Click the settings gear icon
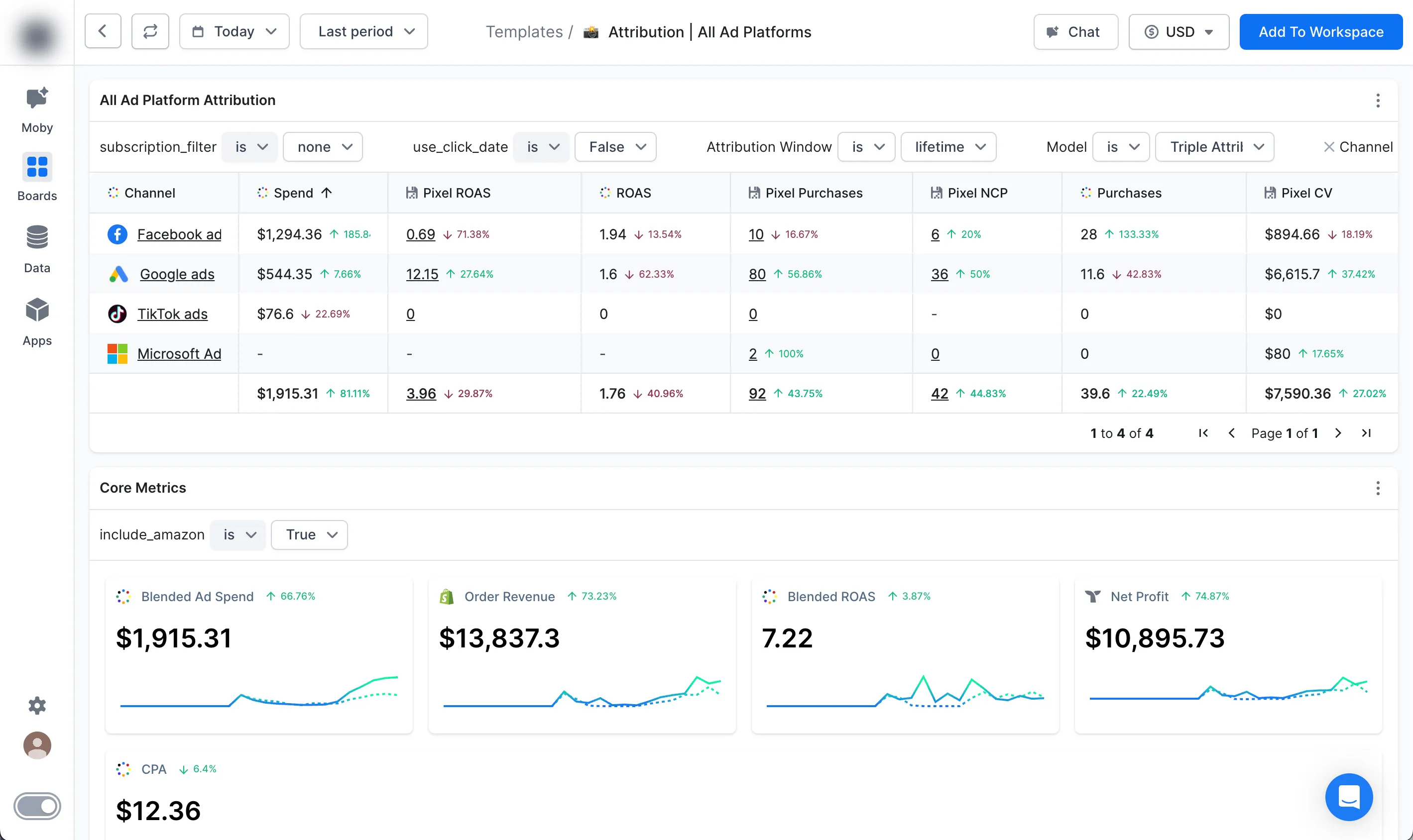 (37, 705)
